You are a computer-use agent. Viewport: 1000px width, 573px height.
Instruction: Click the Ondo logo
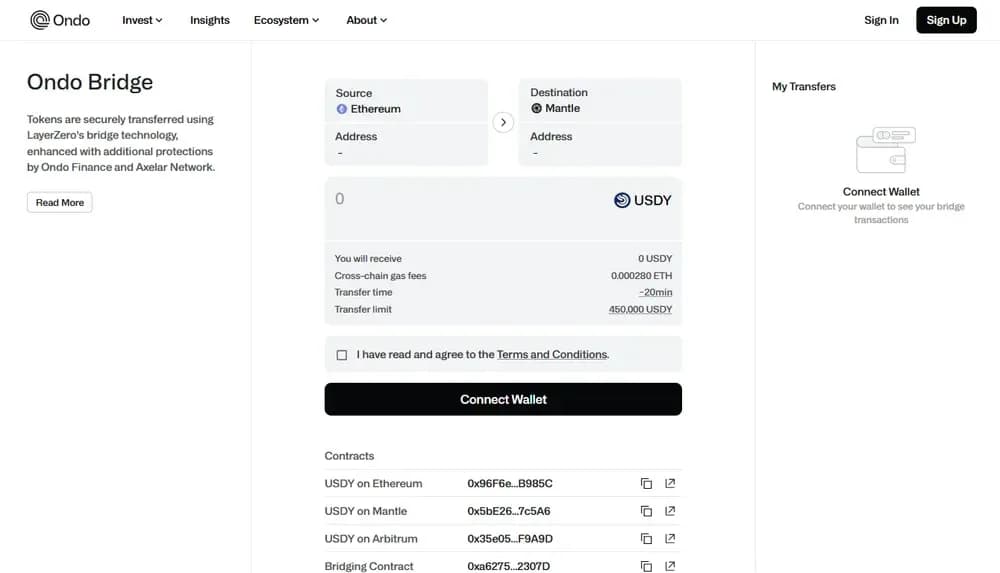60,20
